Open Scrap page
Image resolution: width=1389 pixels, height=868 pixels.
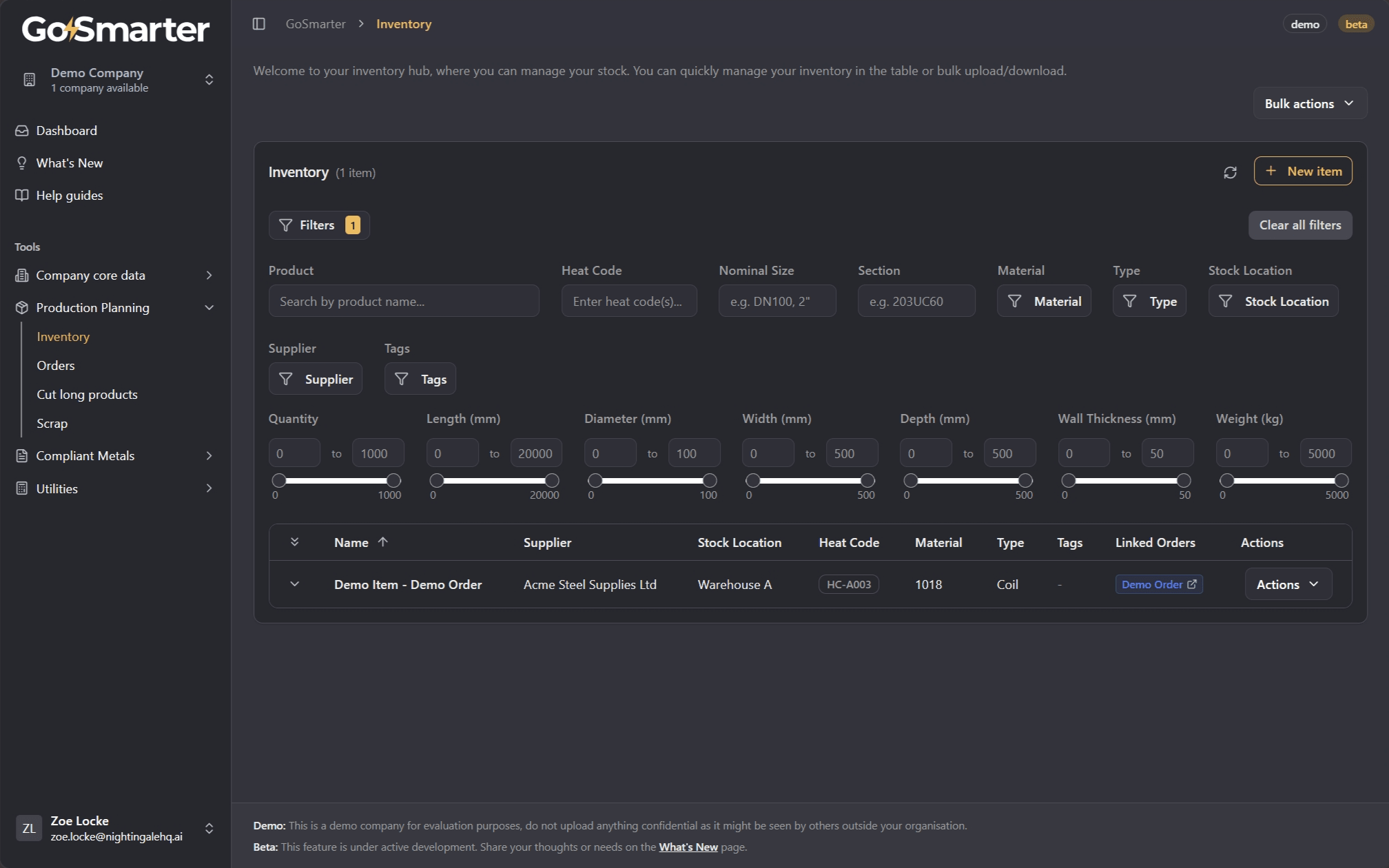[x=52, y=424]
